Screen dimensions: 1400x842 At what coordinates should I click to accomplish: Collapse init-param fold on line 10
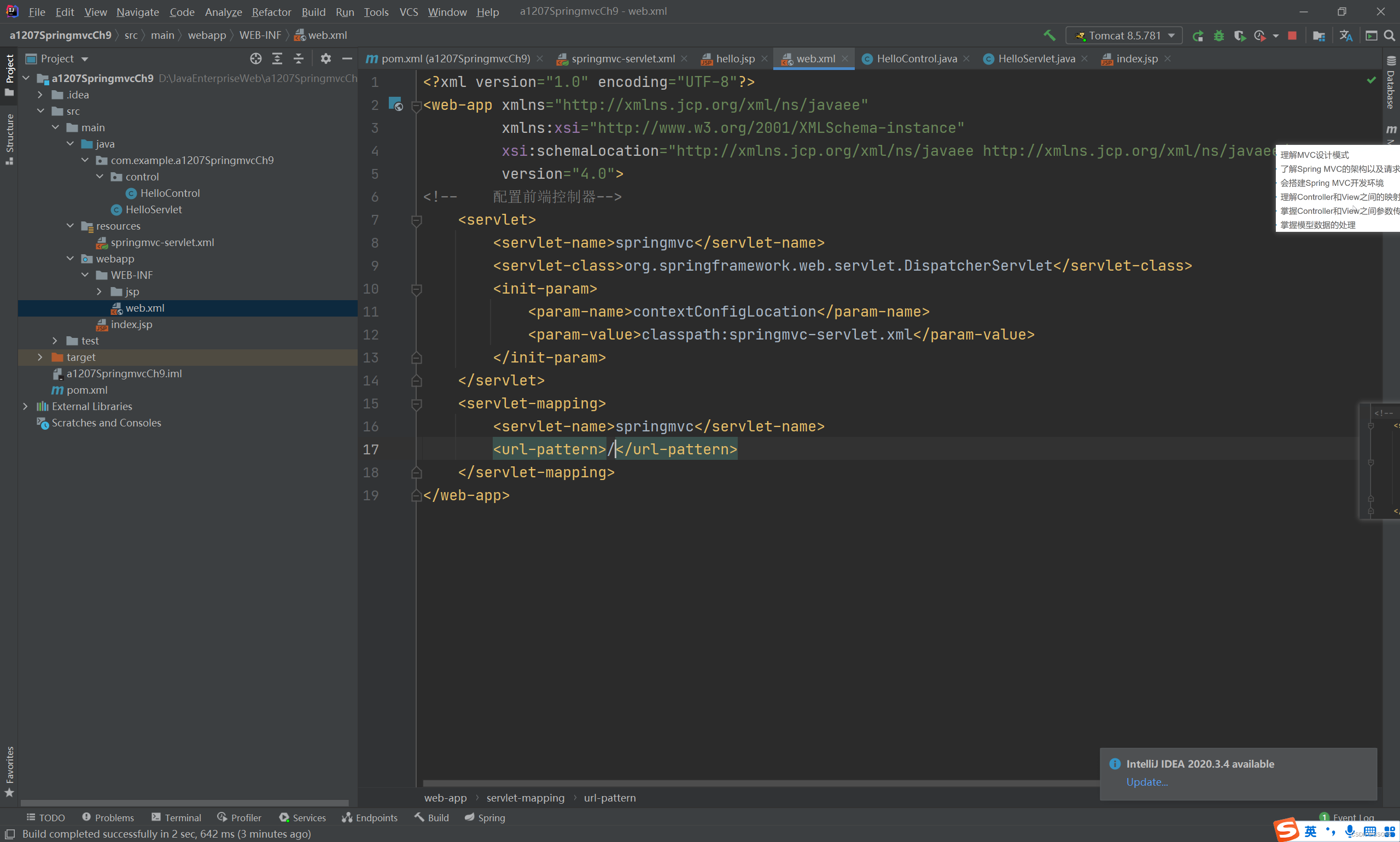pyautogui.click(x=416, y=289)
